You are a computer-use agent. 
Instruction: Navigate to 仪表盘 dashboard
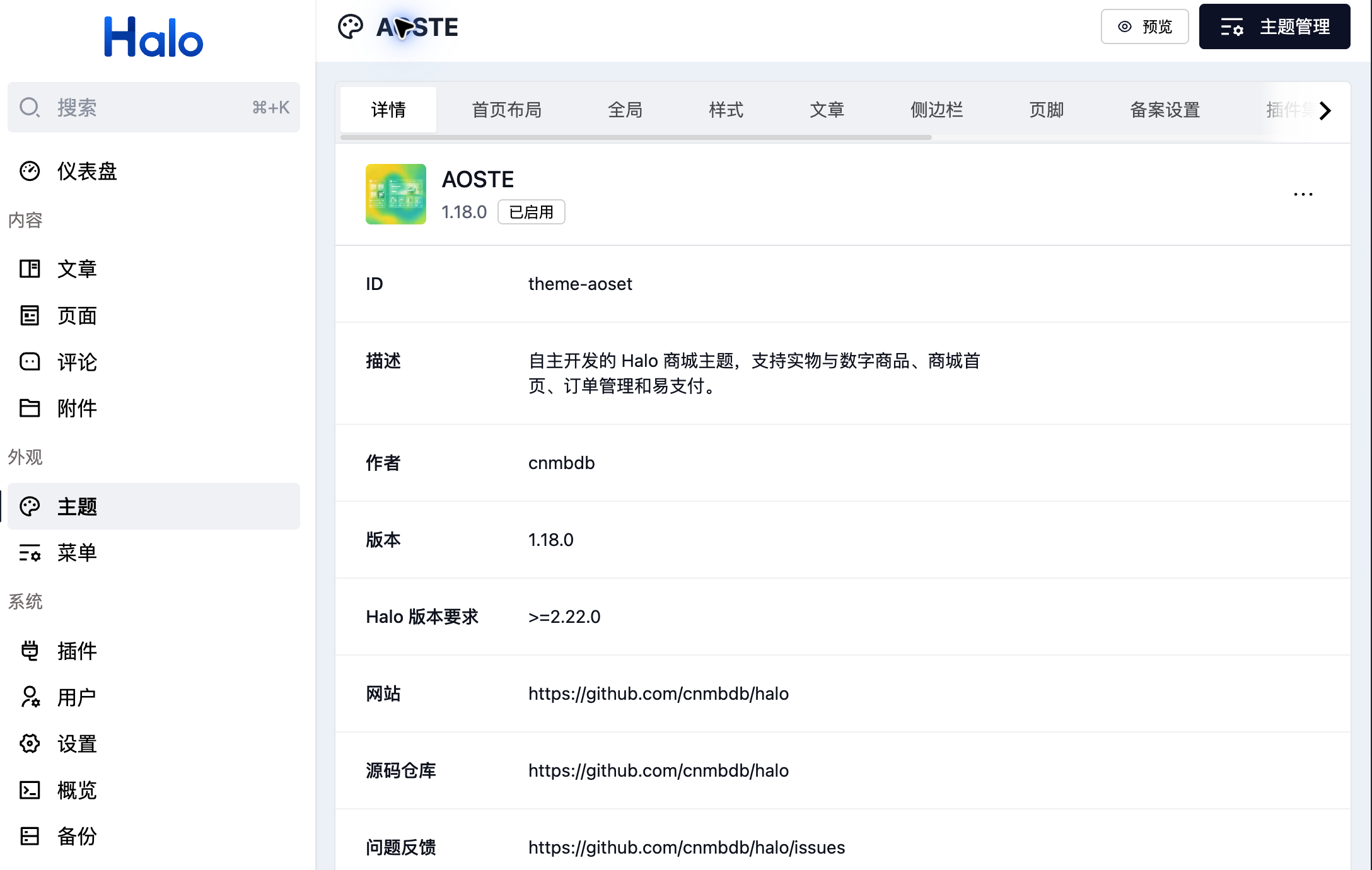[154, 171]
